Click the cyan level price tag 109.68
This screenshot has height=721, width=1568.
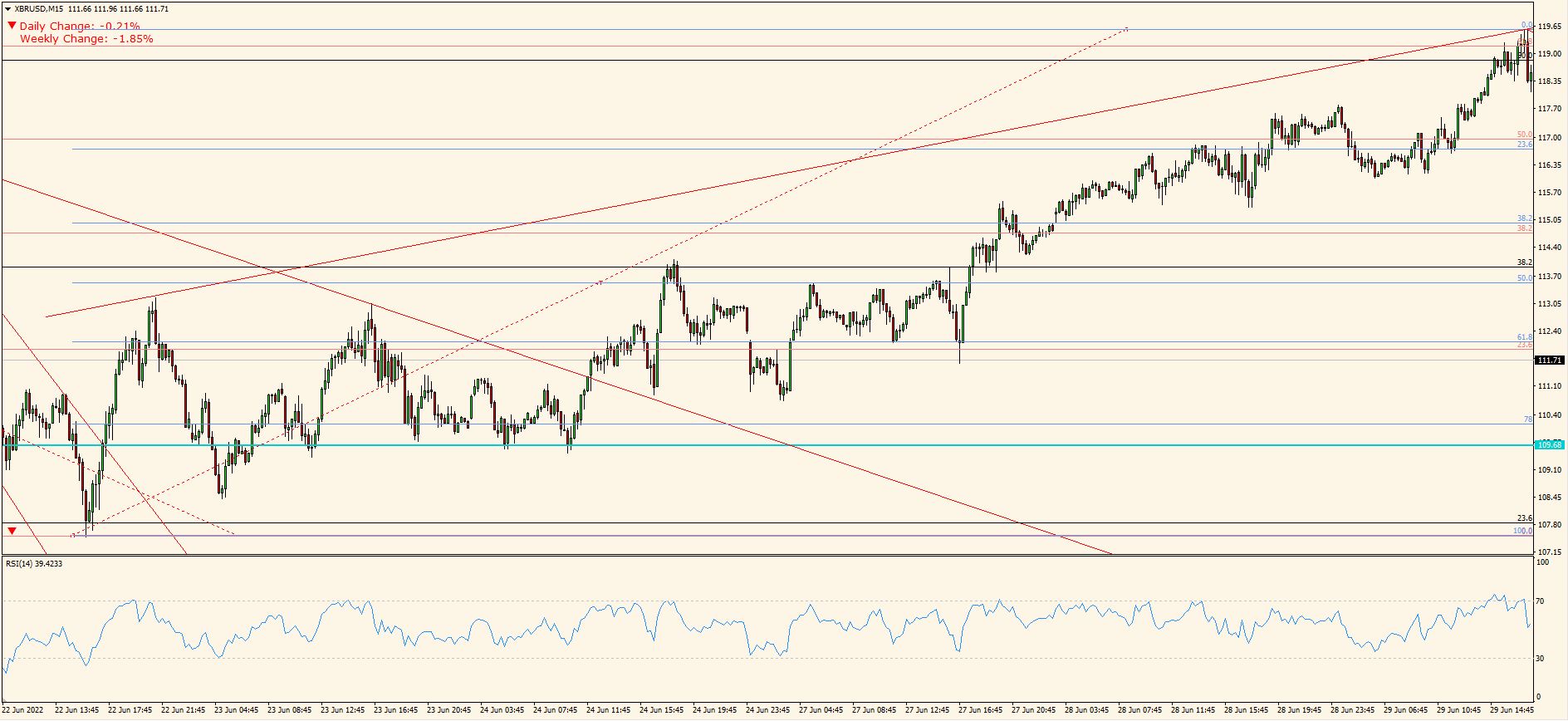pyautogui.click(x=1550, y=444)
